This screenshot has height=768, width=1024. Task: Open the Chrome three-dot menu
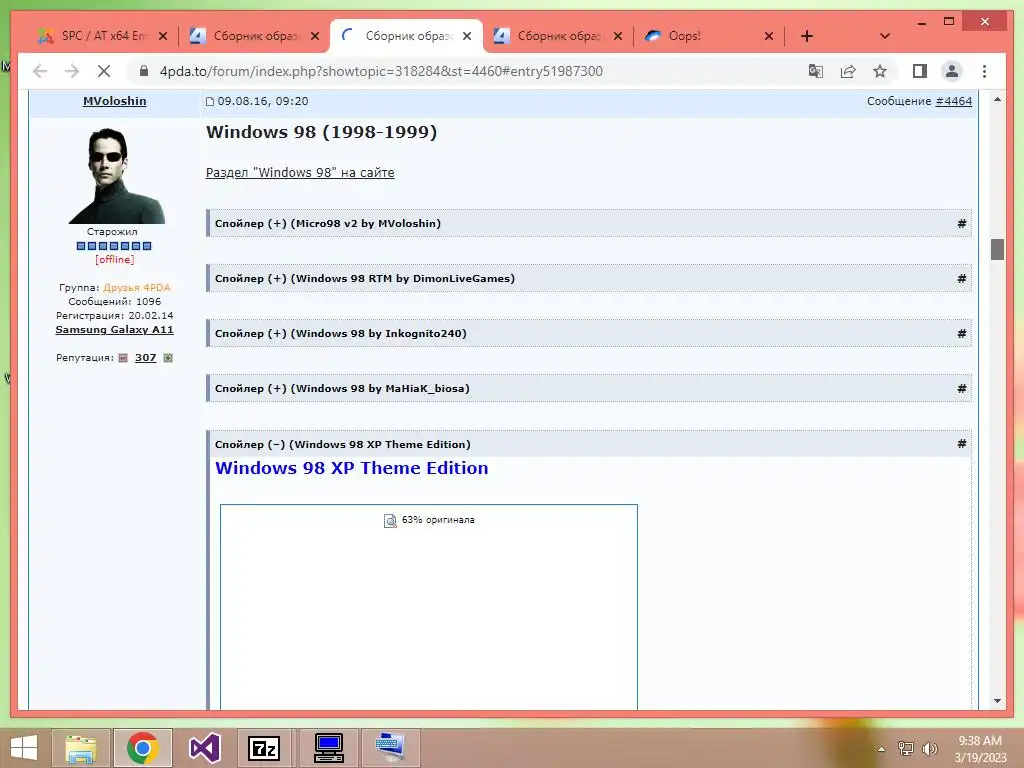click(984, 71)
